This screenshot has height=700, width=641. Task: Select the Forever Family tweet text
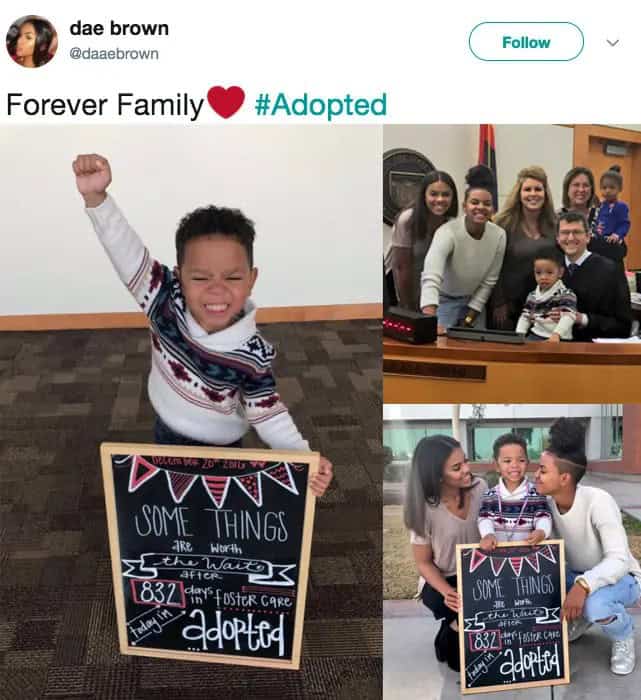[105, 104]
